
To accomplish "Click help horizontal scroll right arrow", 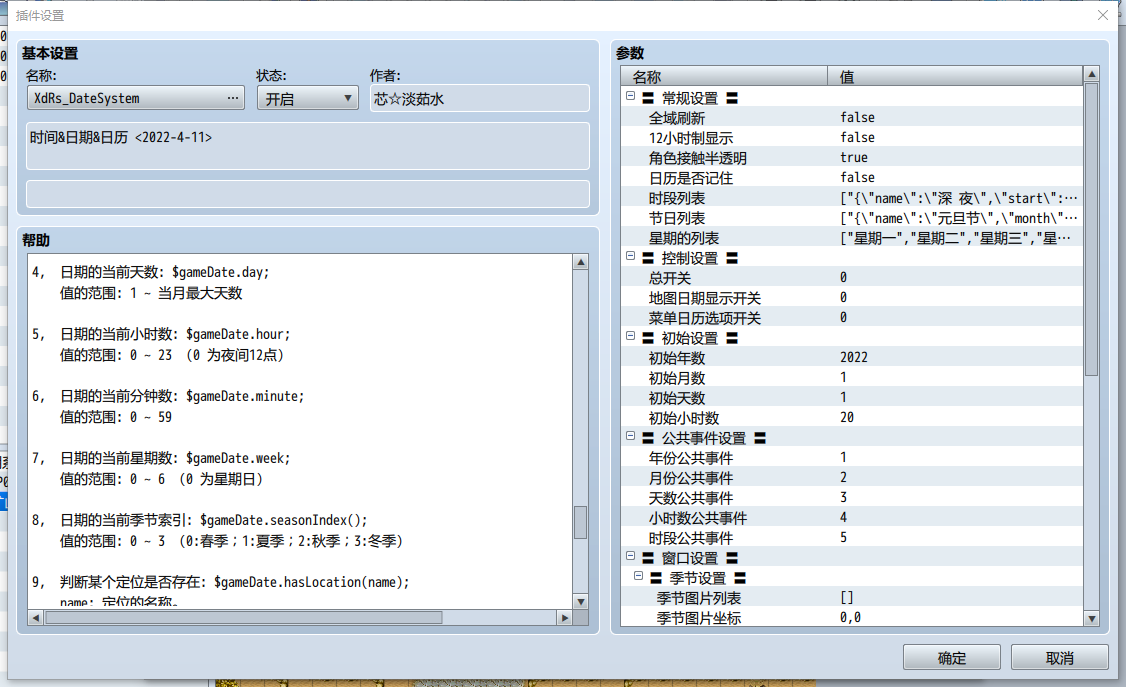I will (564, 617).
